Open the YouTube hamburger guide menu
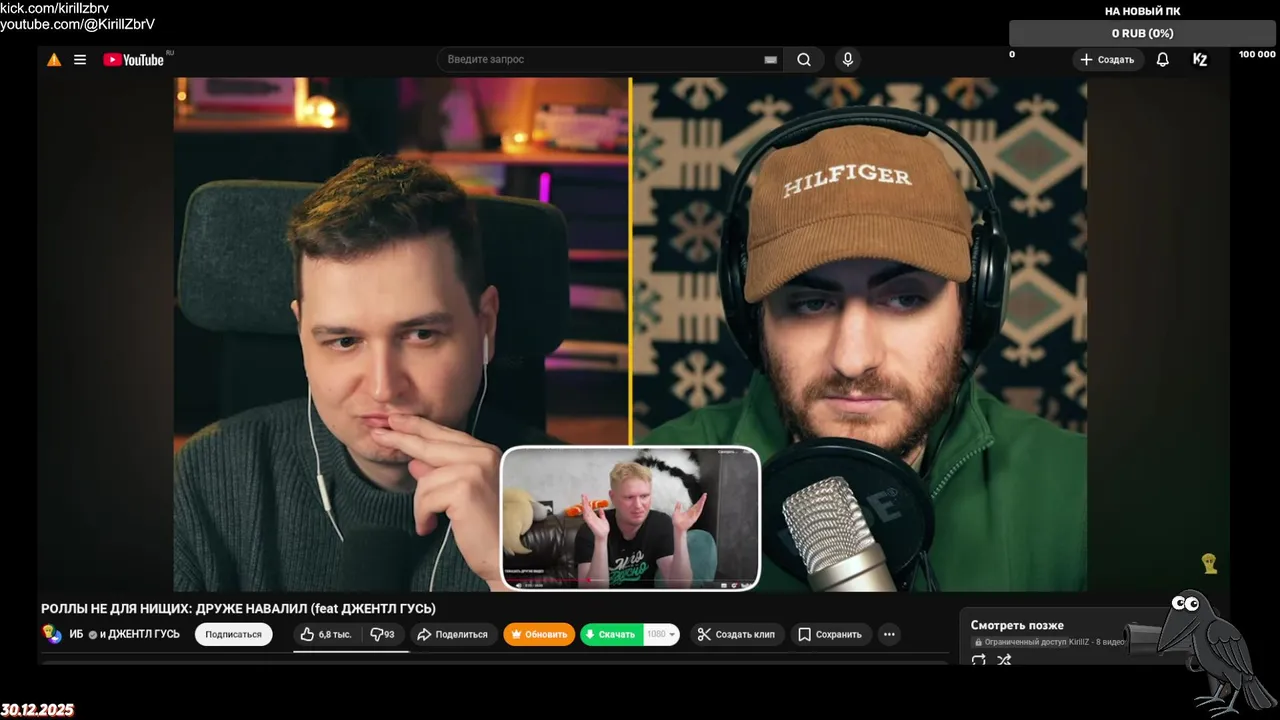Screen dimensions: 1280x720 coord(80,60)
